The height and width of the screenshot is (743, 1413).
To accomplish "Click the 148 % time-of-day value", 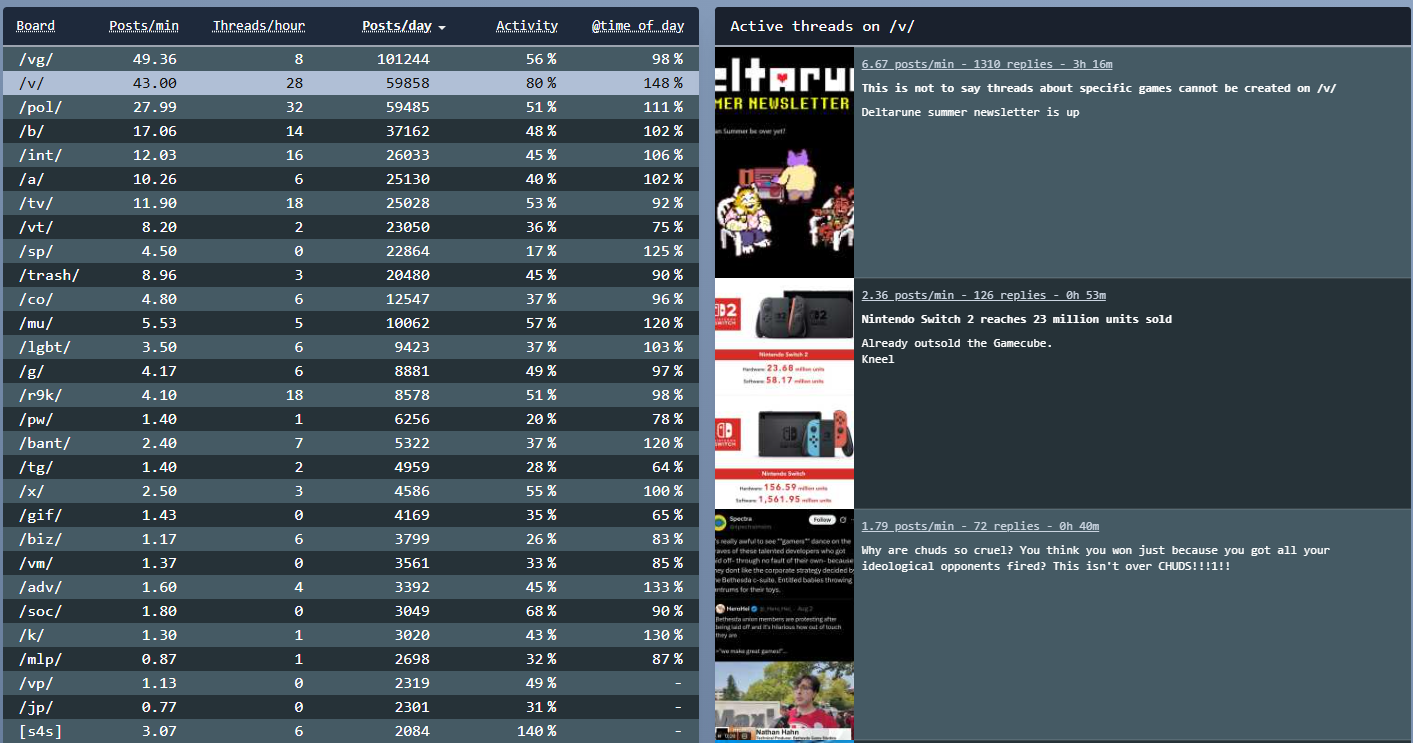I will pyautogui.click(x=664, y=83).
